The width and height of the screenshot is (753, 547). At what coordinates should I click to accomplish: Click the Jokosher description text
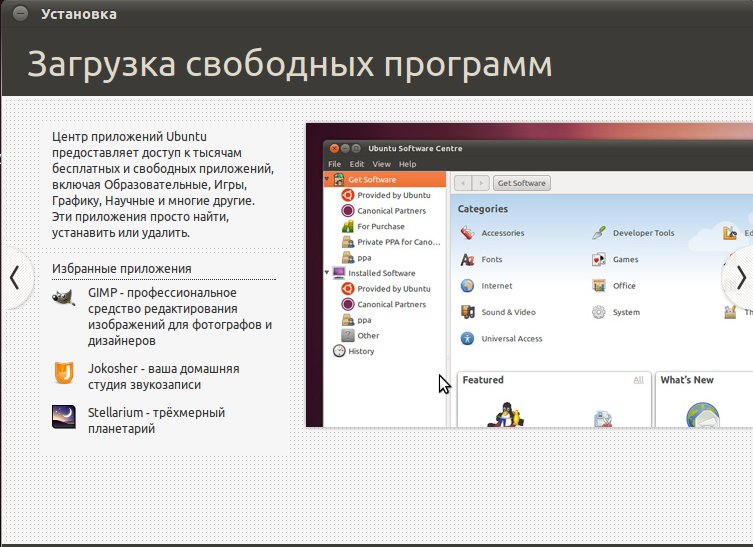click(163, 377)
